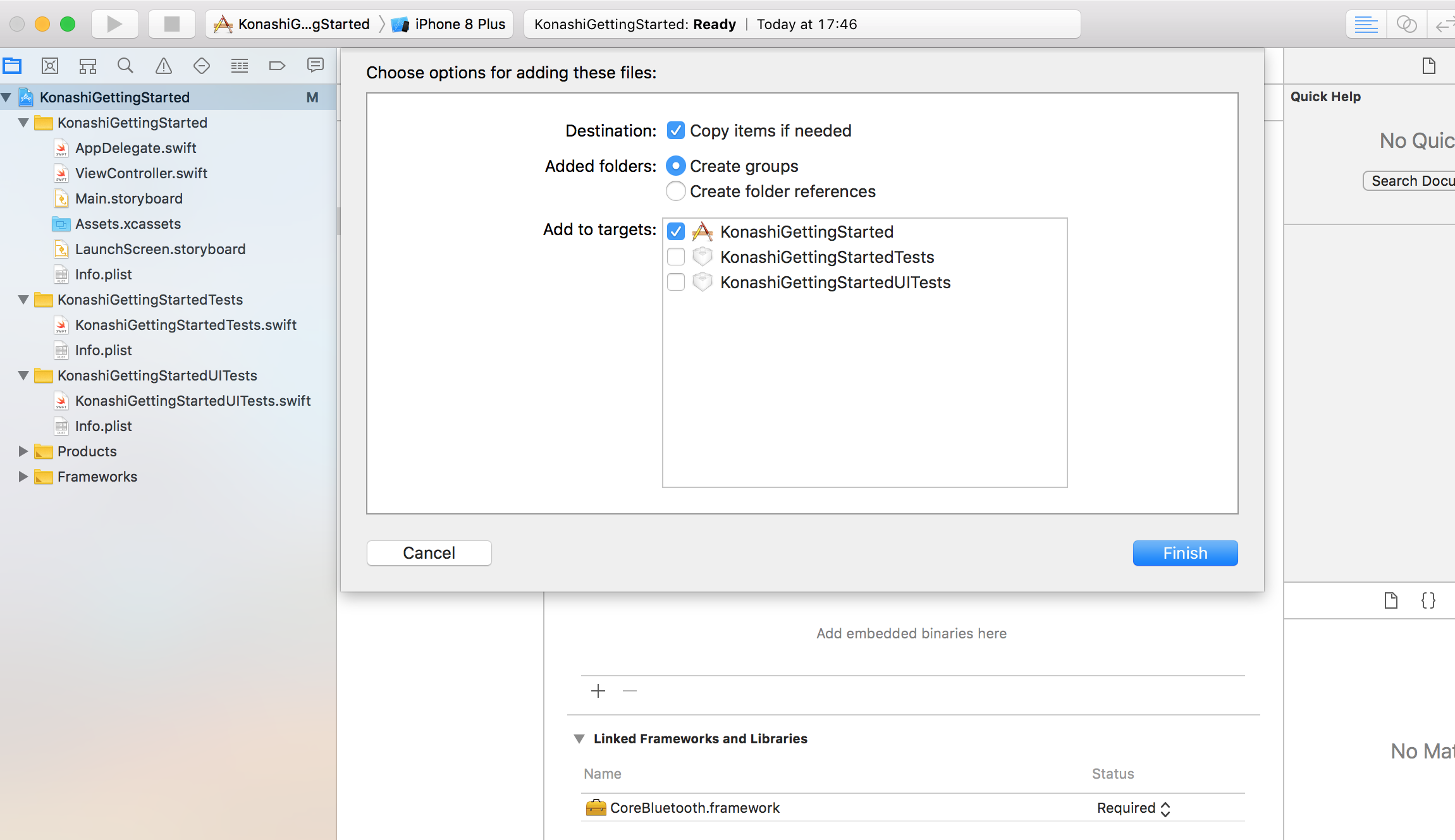
Task: Uncheck Copy items if needed
Action: pyautogui.click(x=676, y=131)
